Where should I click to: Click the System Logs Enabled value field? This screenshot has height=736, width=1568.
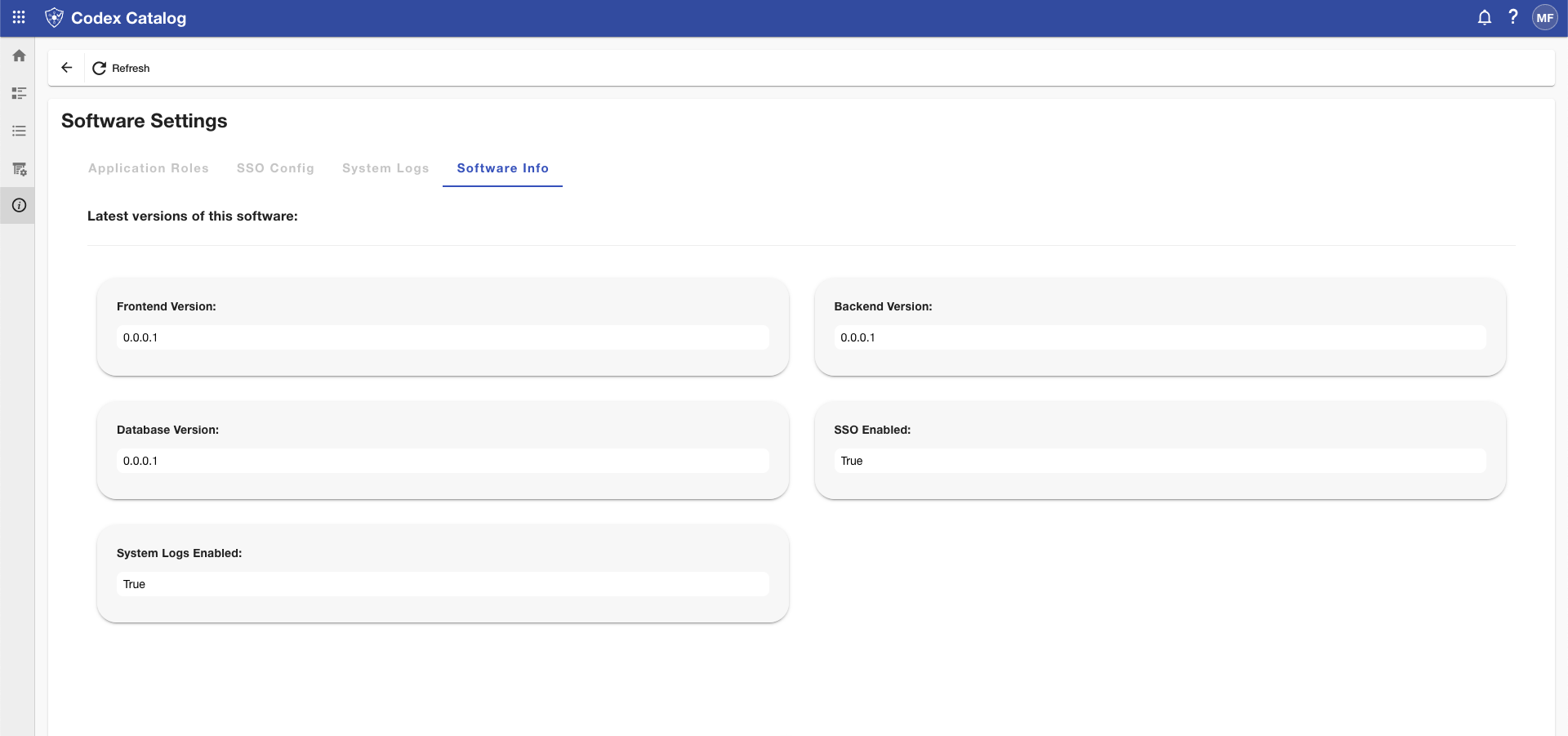[x=443, y=584]
